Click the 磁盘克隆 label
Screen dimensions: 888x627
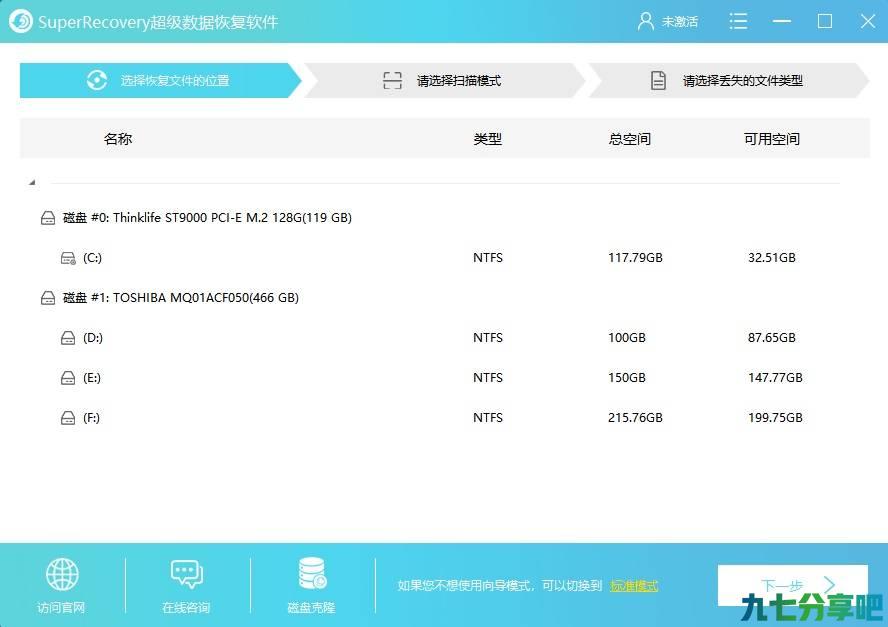click(311, 608)
